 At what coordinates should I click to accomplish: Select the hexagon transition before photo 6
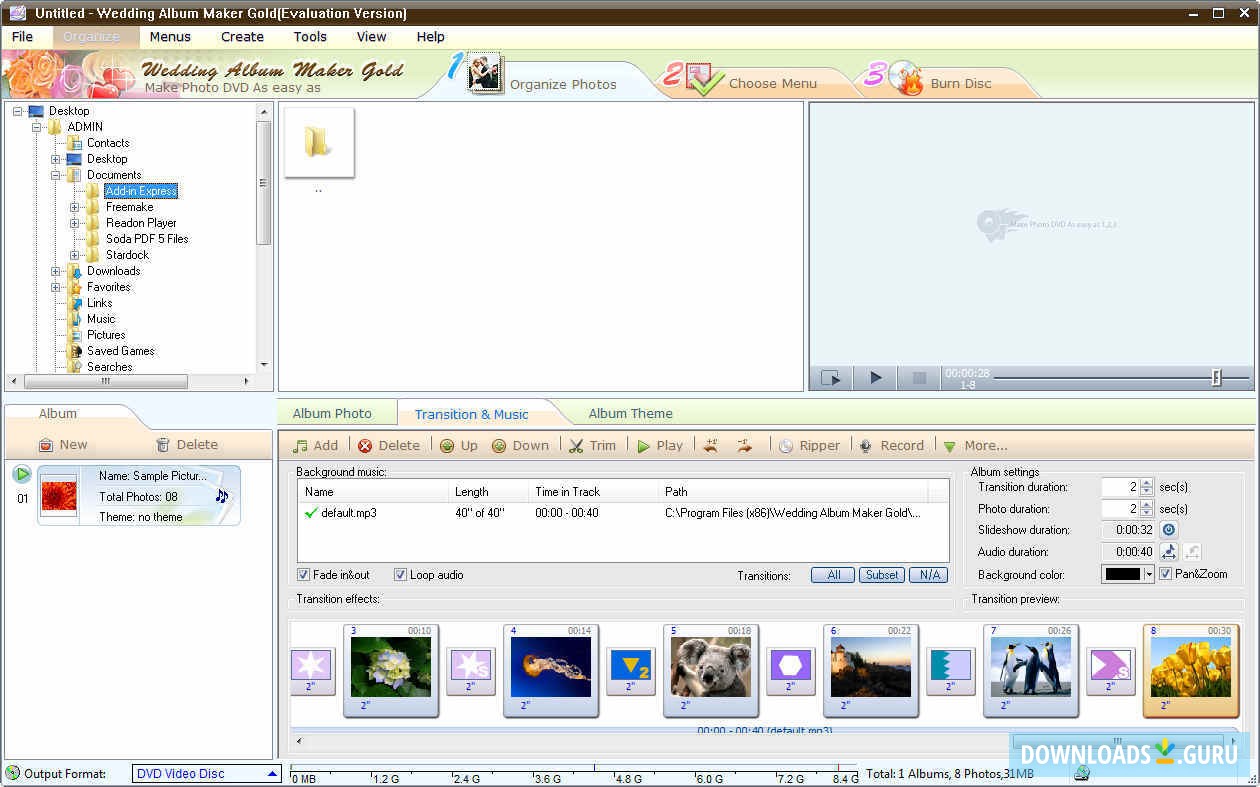point(790,671)
